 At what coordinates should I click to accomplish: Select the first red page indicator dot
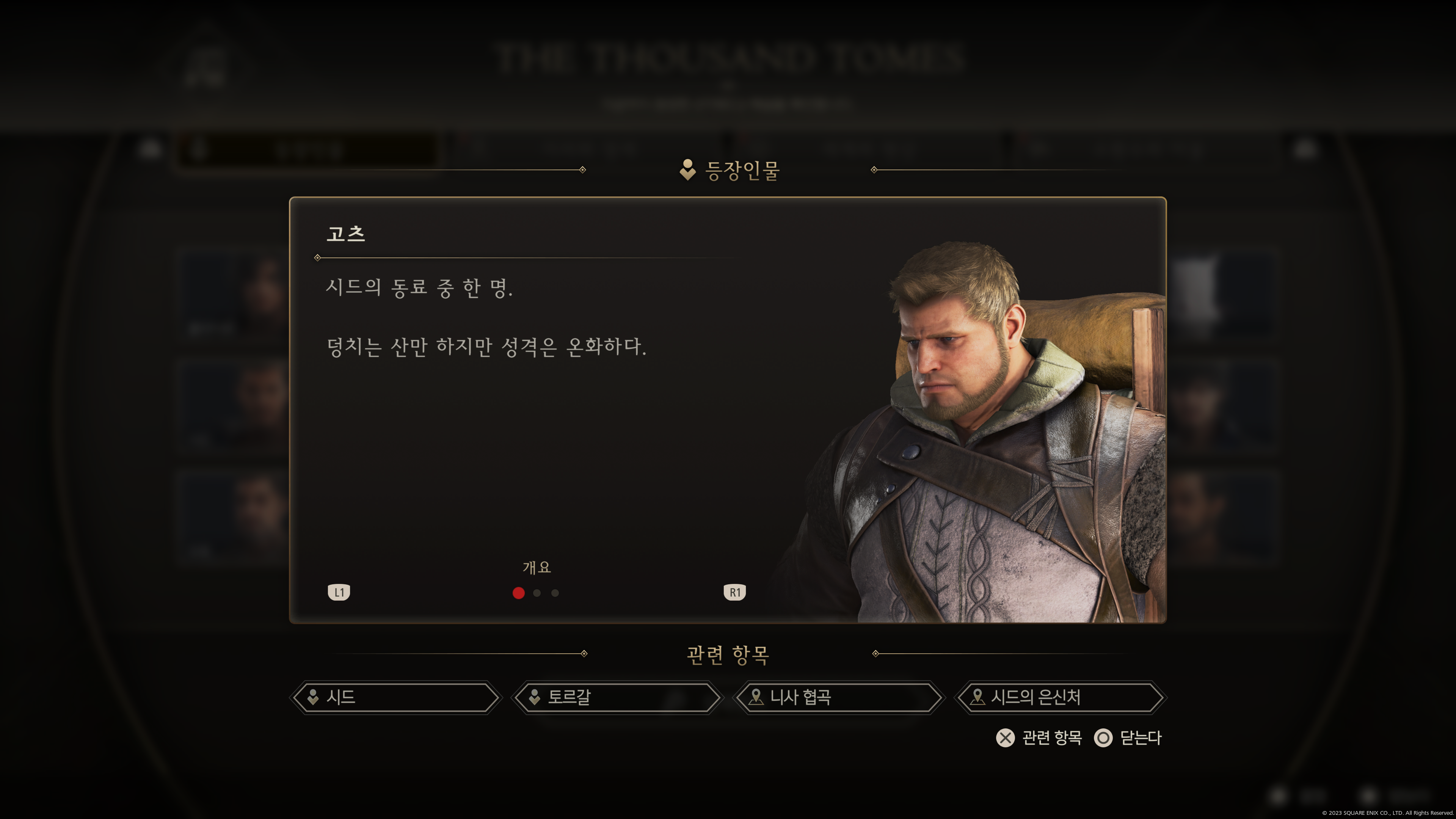(x=518, y=593)
